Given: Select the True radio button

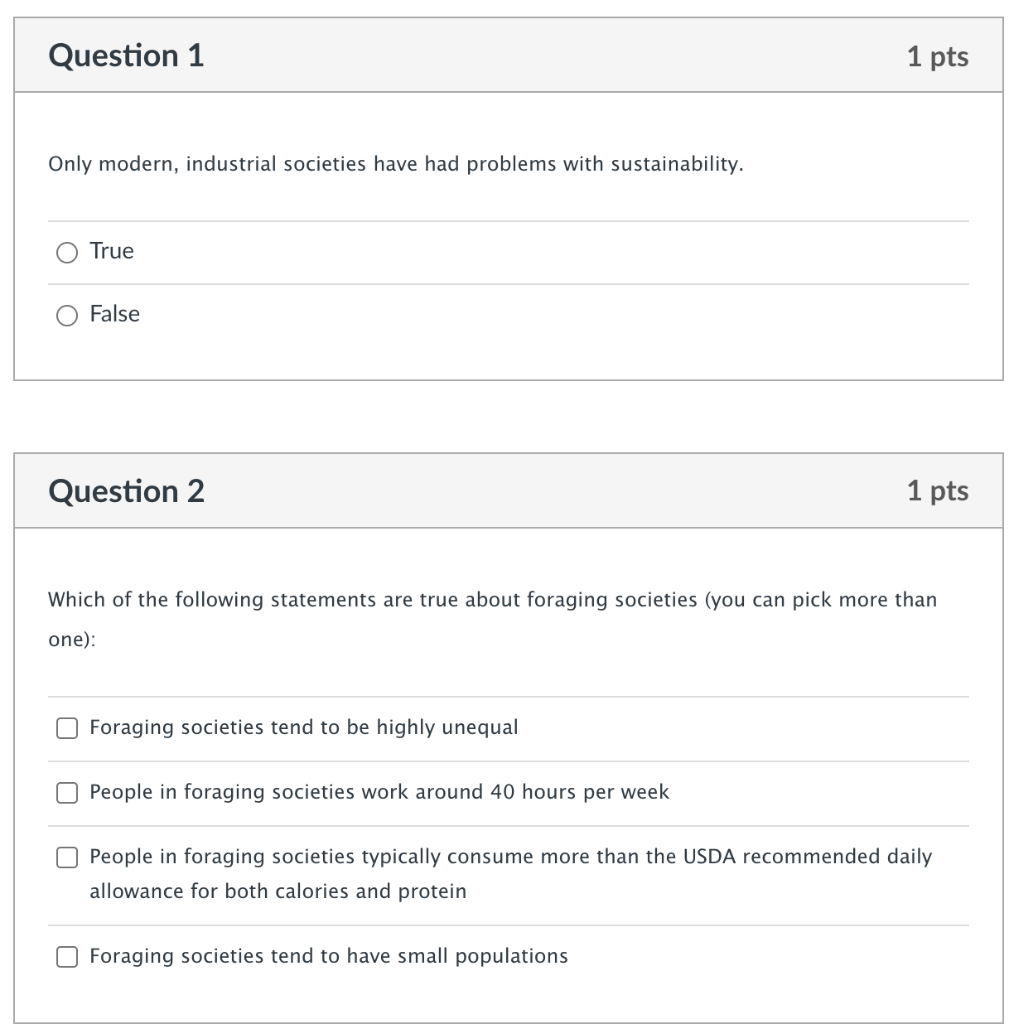Looking at the screenshot, I should coord(67,252).
